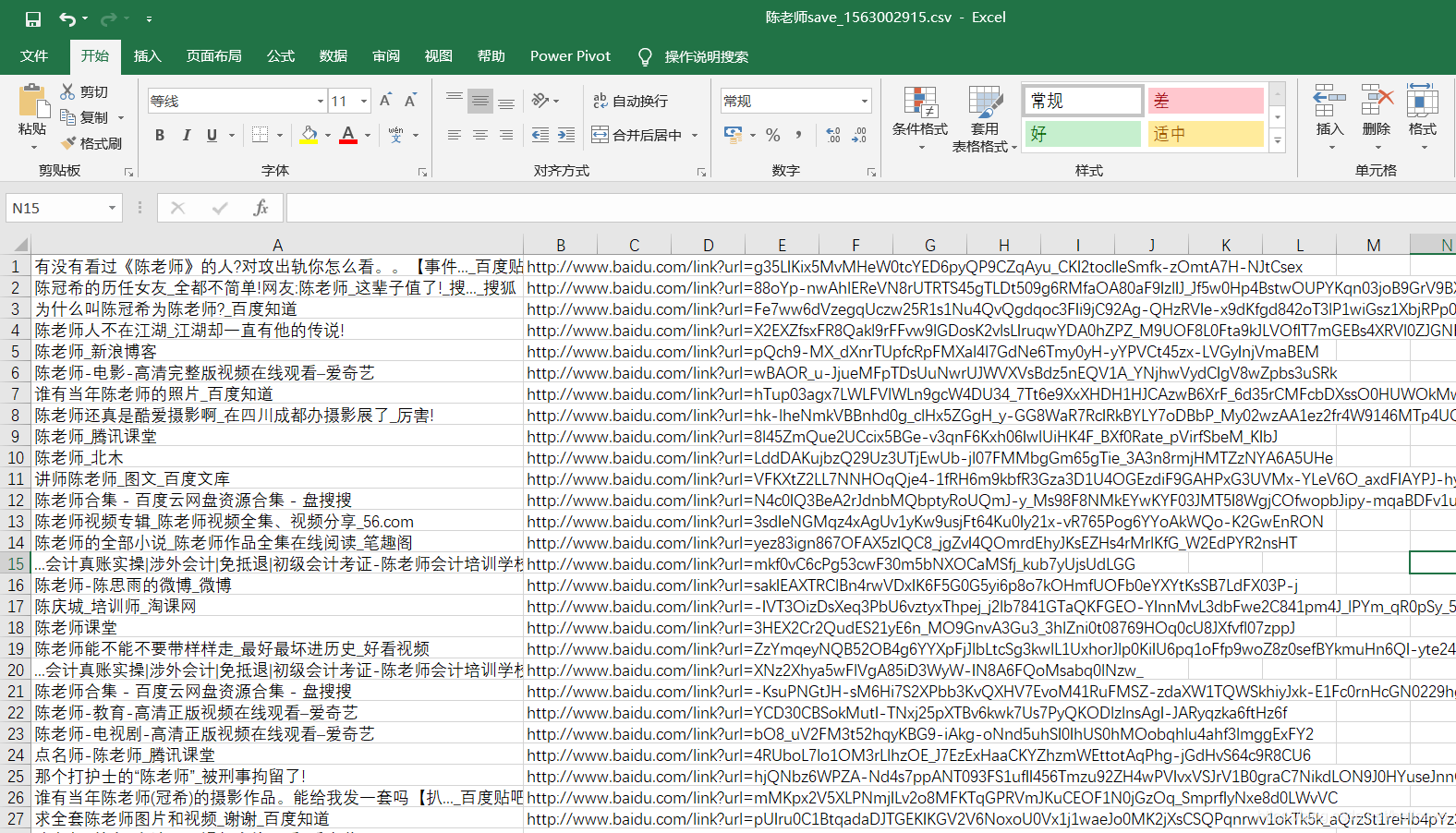Open the Font dialog launcher
This screenshot has width=1456, height=833.
[422, 172]
